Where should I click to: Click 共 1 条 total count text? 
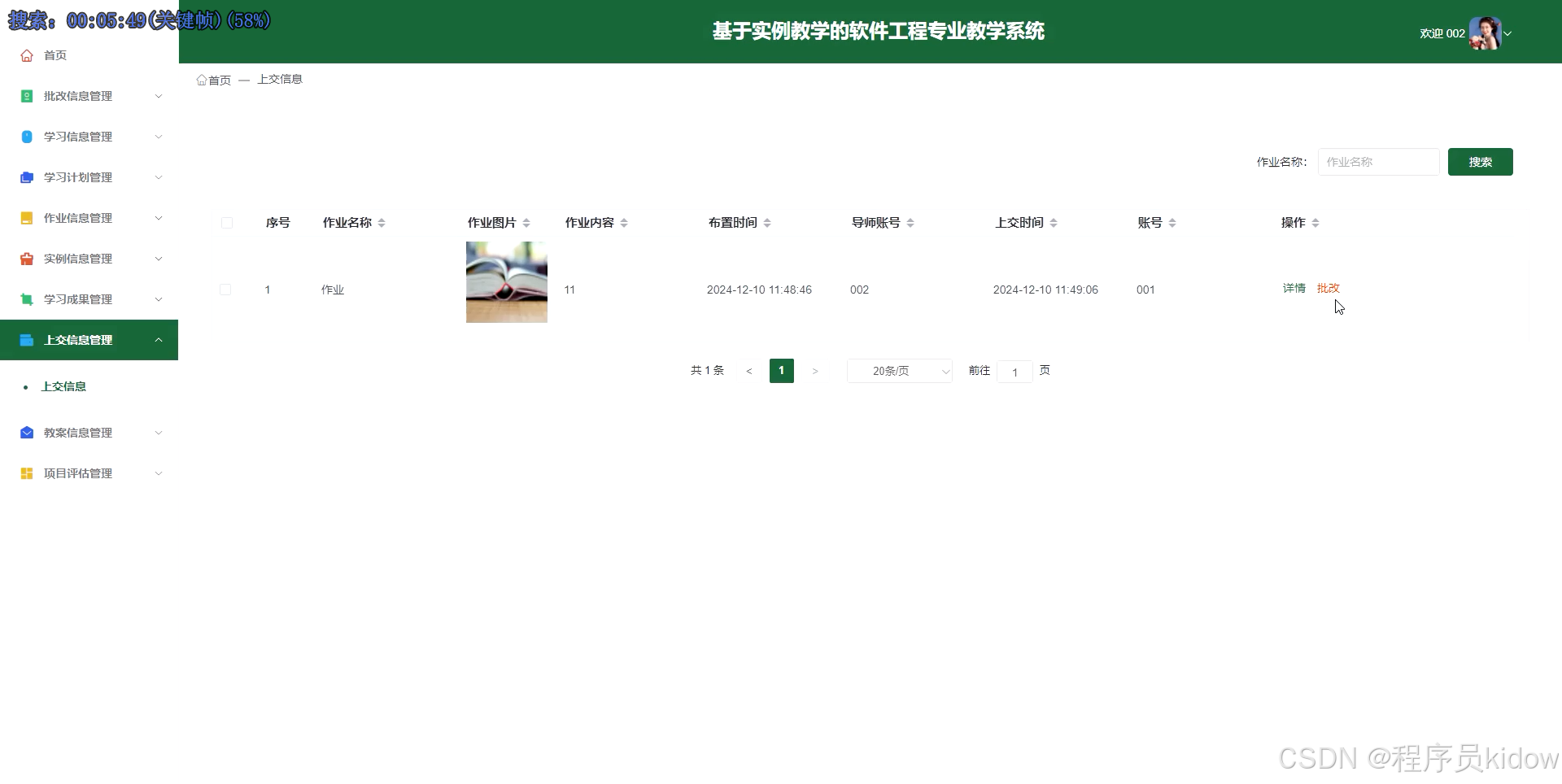click(707, 370)
